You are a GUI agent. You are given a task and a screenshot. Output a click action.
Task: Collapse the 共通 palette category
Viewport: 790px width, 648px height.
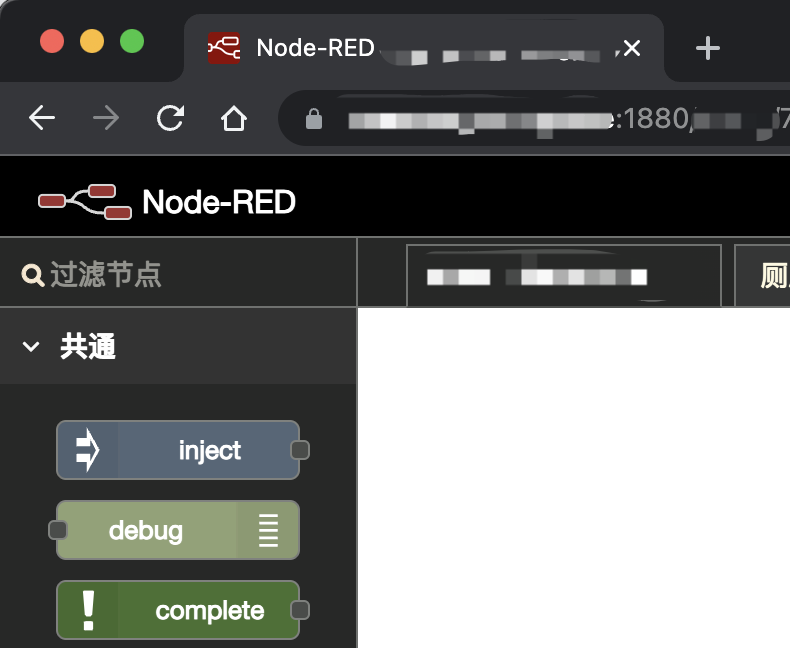coord(31,347)
